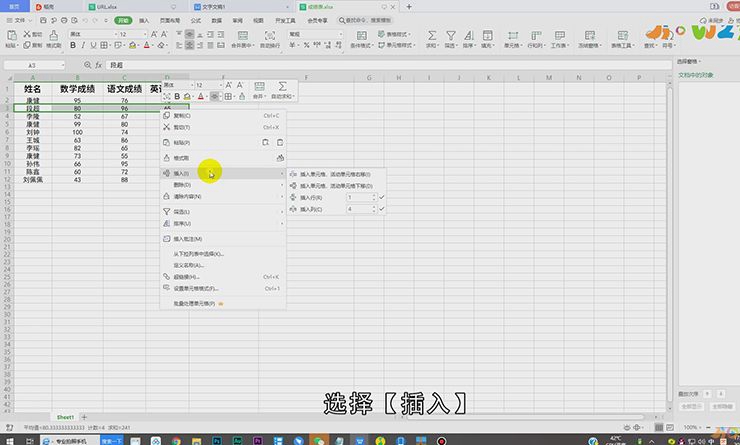The height and width of the screenshot is (445, 740).
Task: Click the Format Painter brush in the ribbon
Action: pos(54,35)
